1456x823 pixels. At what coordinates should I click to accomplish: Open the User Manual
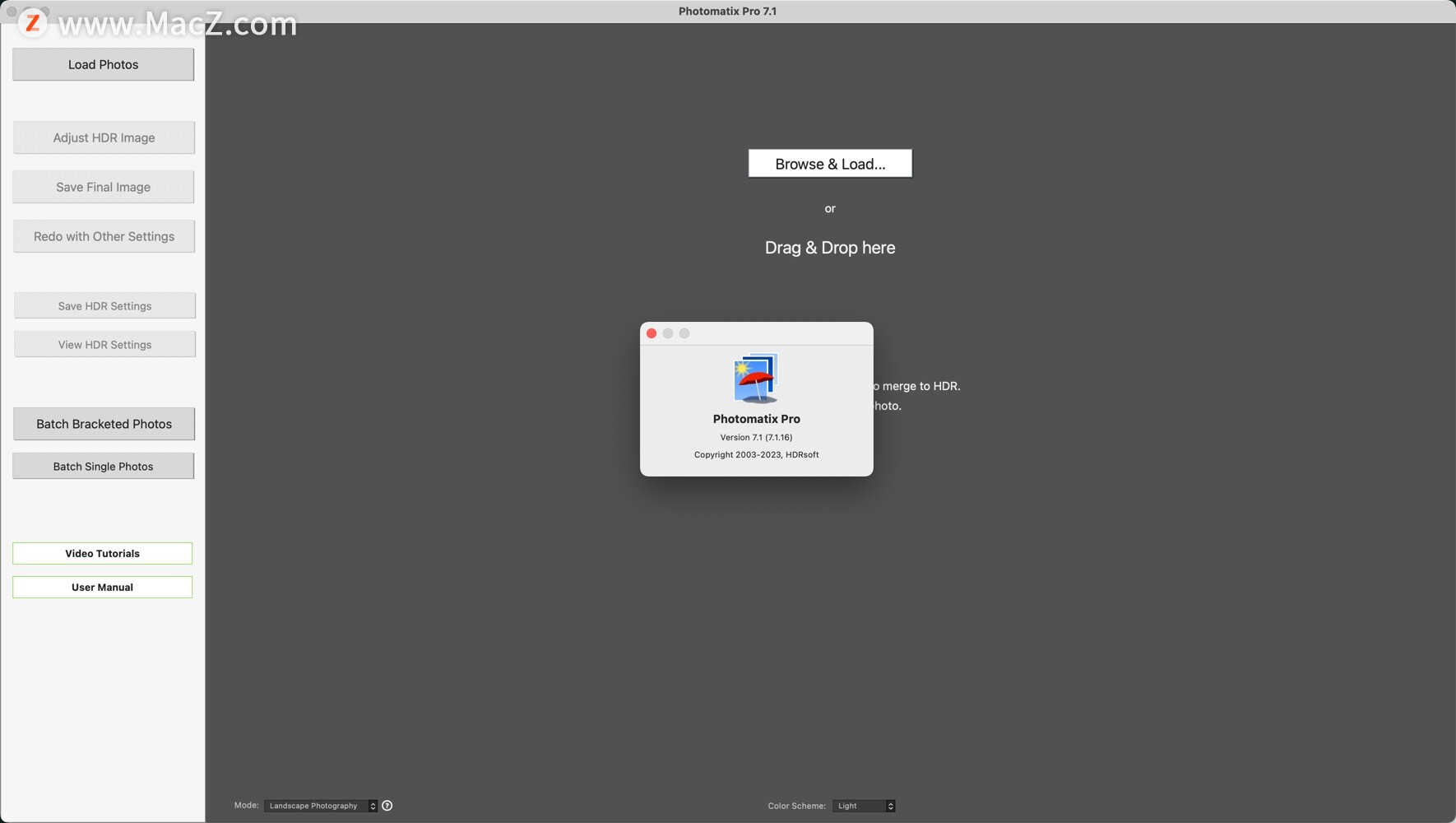[x=102, y=587]
